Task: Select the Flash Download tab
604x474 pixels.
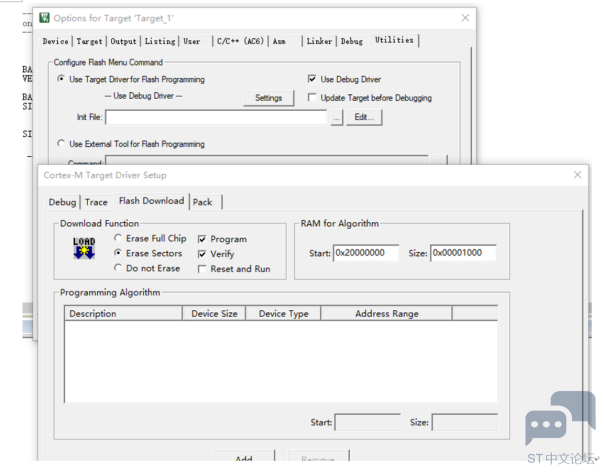Action: point(151,201)
